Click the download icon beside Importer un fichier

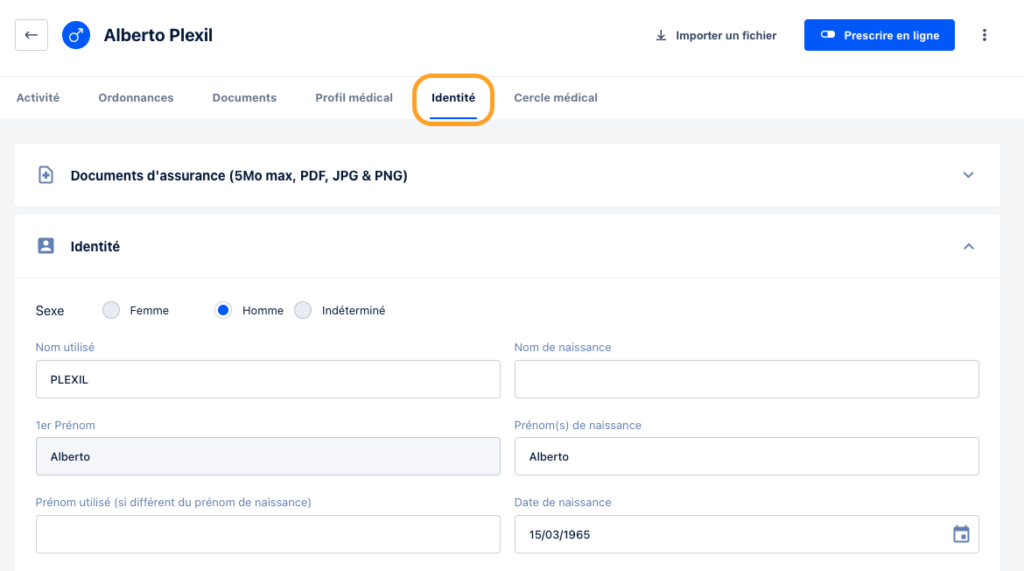point(661,35)
